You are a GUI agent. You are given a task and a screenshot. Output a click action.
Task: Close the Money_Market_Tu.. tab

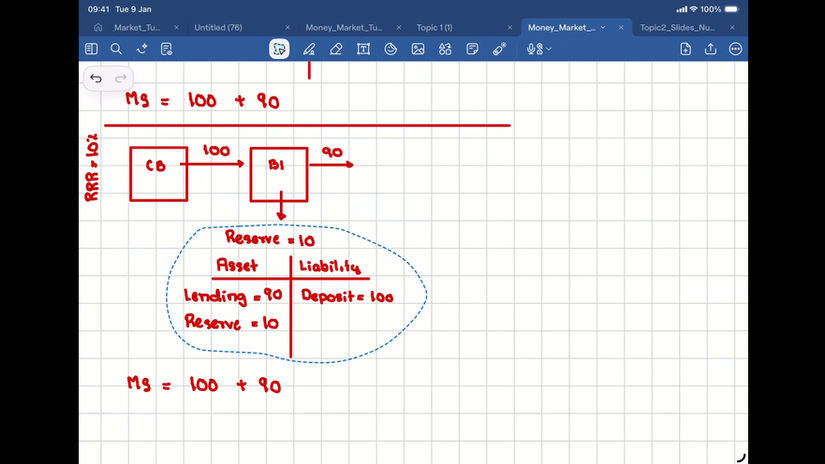[398, 27]
